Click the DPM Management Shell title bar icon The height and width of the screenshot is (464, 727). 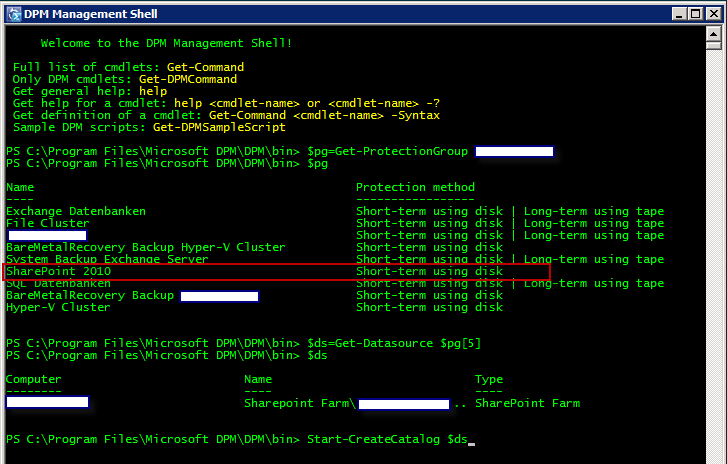14,14
